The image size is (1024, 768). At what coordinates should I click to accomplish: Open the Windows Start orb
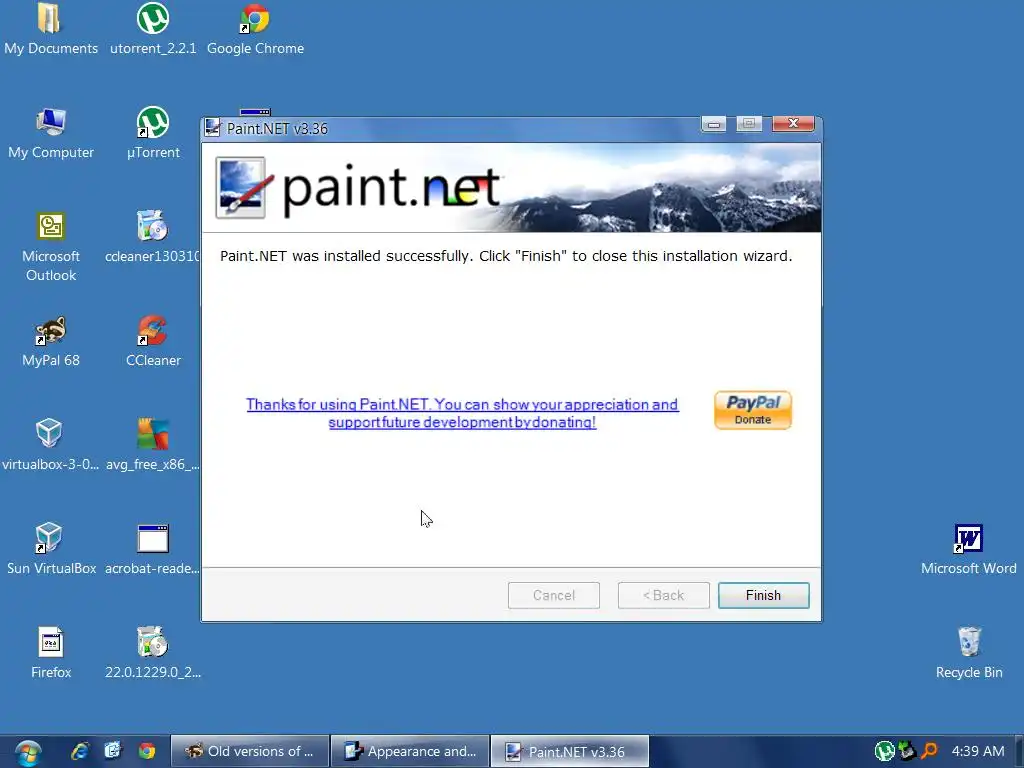[x=28, y=752]
